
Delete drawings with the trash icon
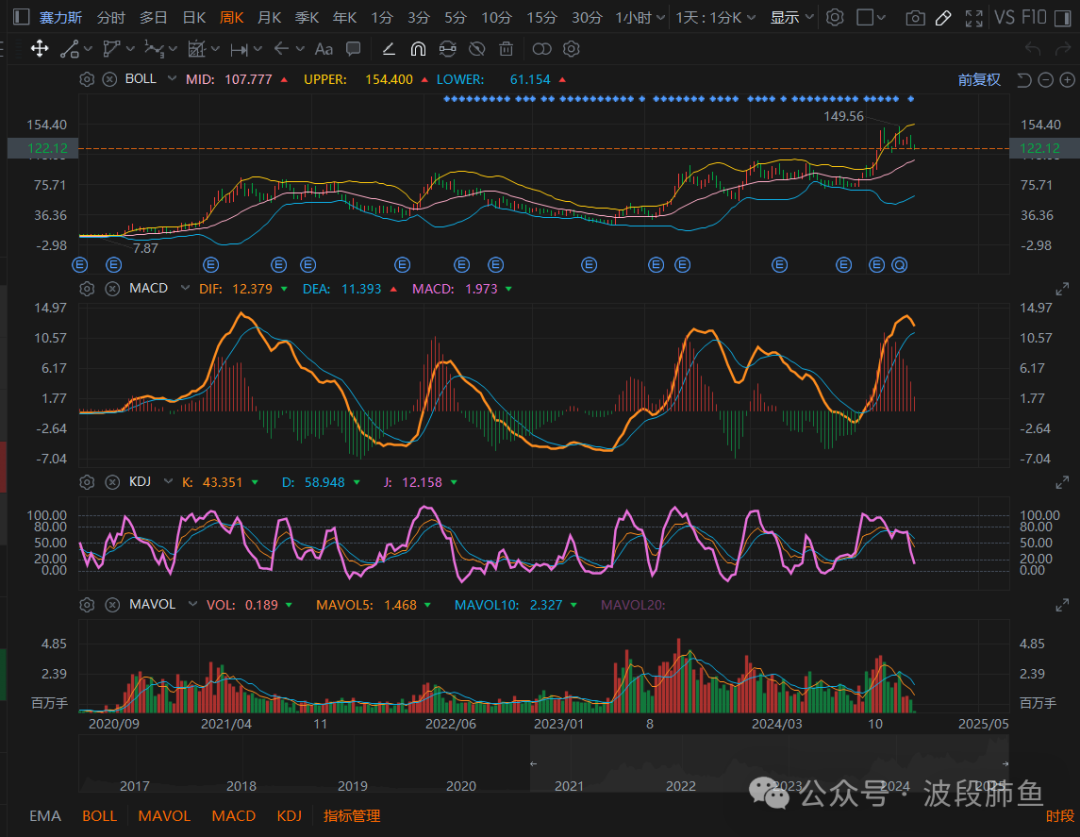506,49
